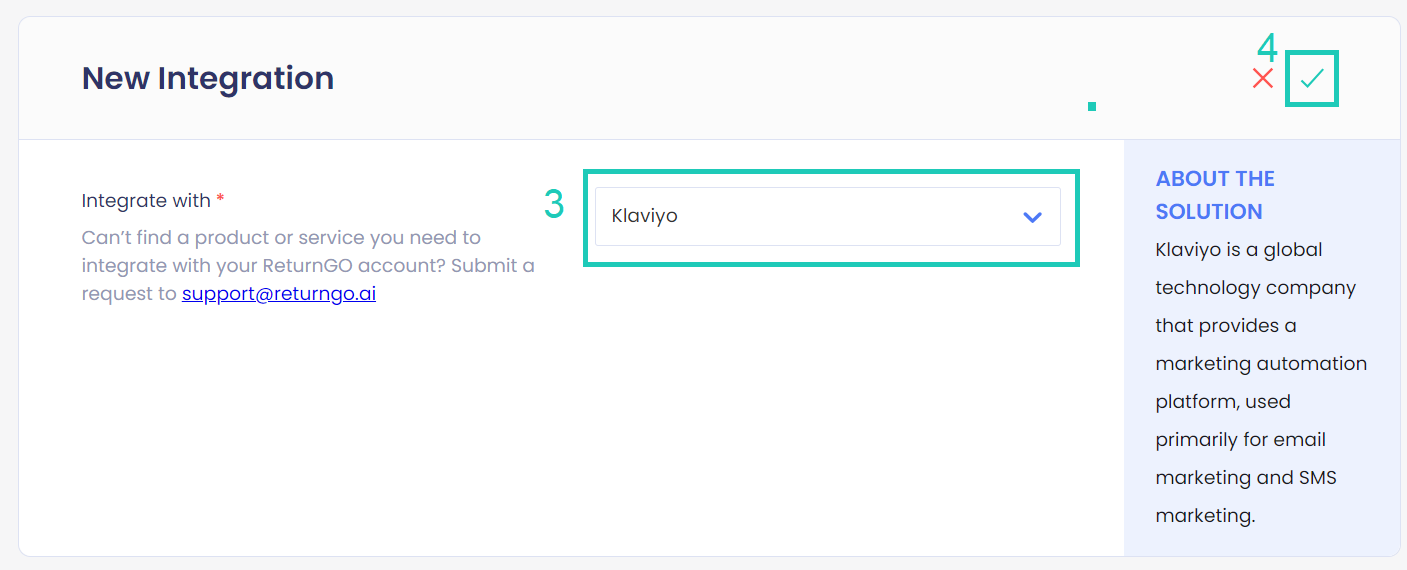
Task: Click the "marketing and SMS" description line
Action: (x=1246, y=478)
